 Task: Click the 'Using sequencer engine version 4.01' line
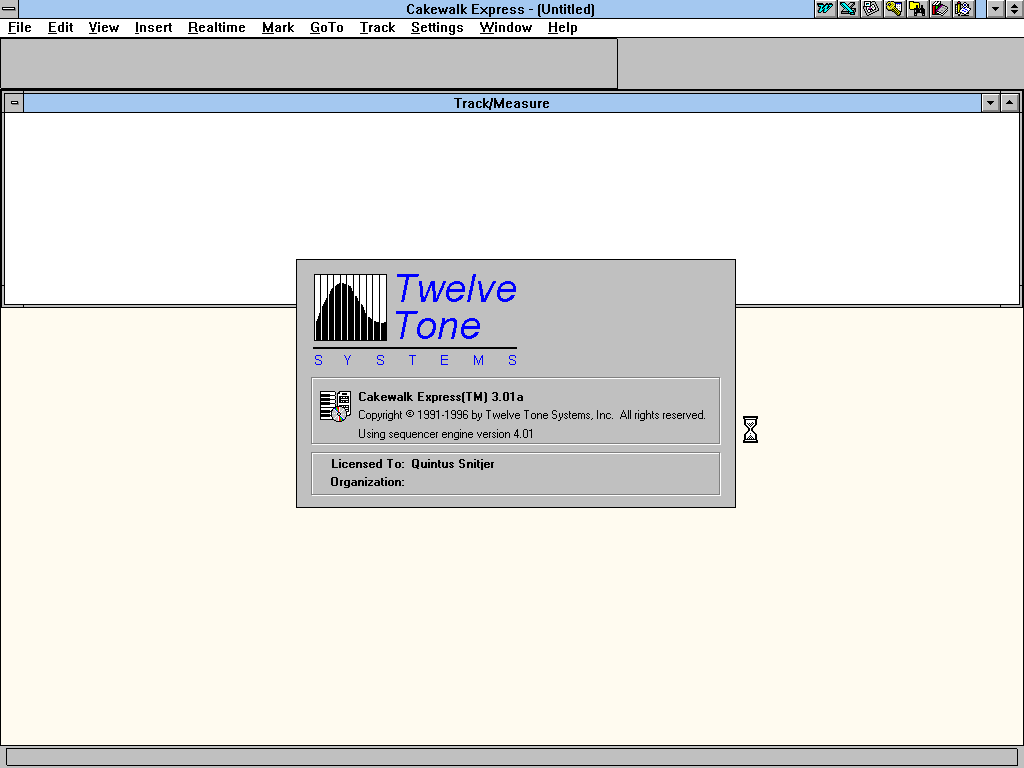[x=445, y=434]
